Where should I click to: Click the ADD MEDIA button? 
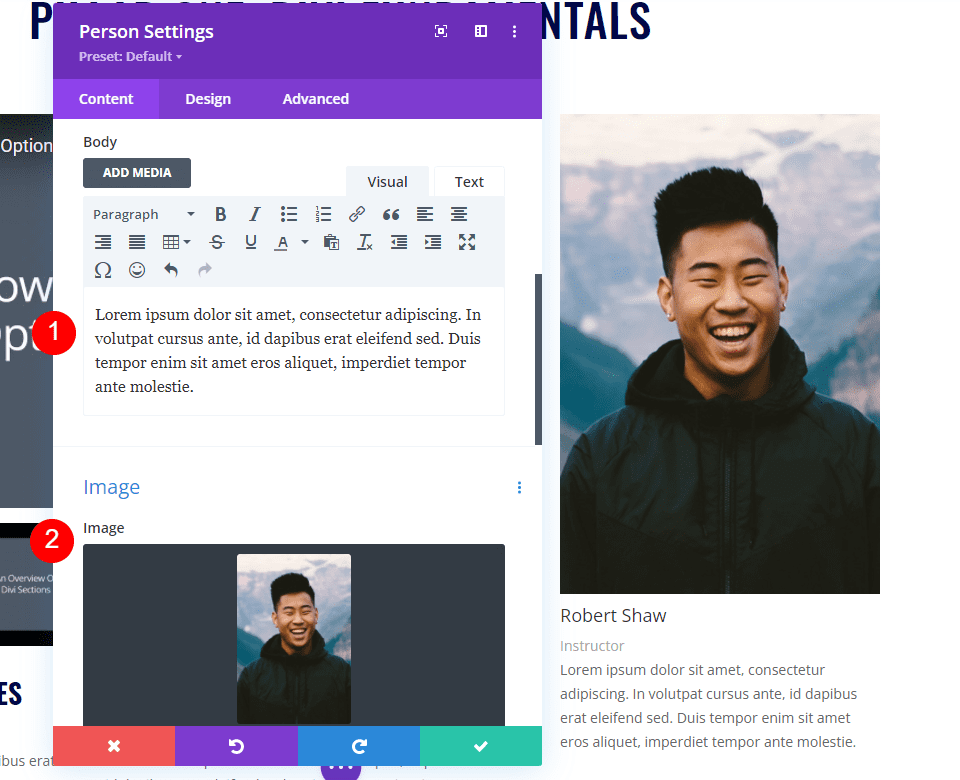136,172
